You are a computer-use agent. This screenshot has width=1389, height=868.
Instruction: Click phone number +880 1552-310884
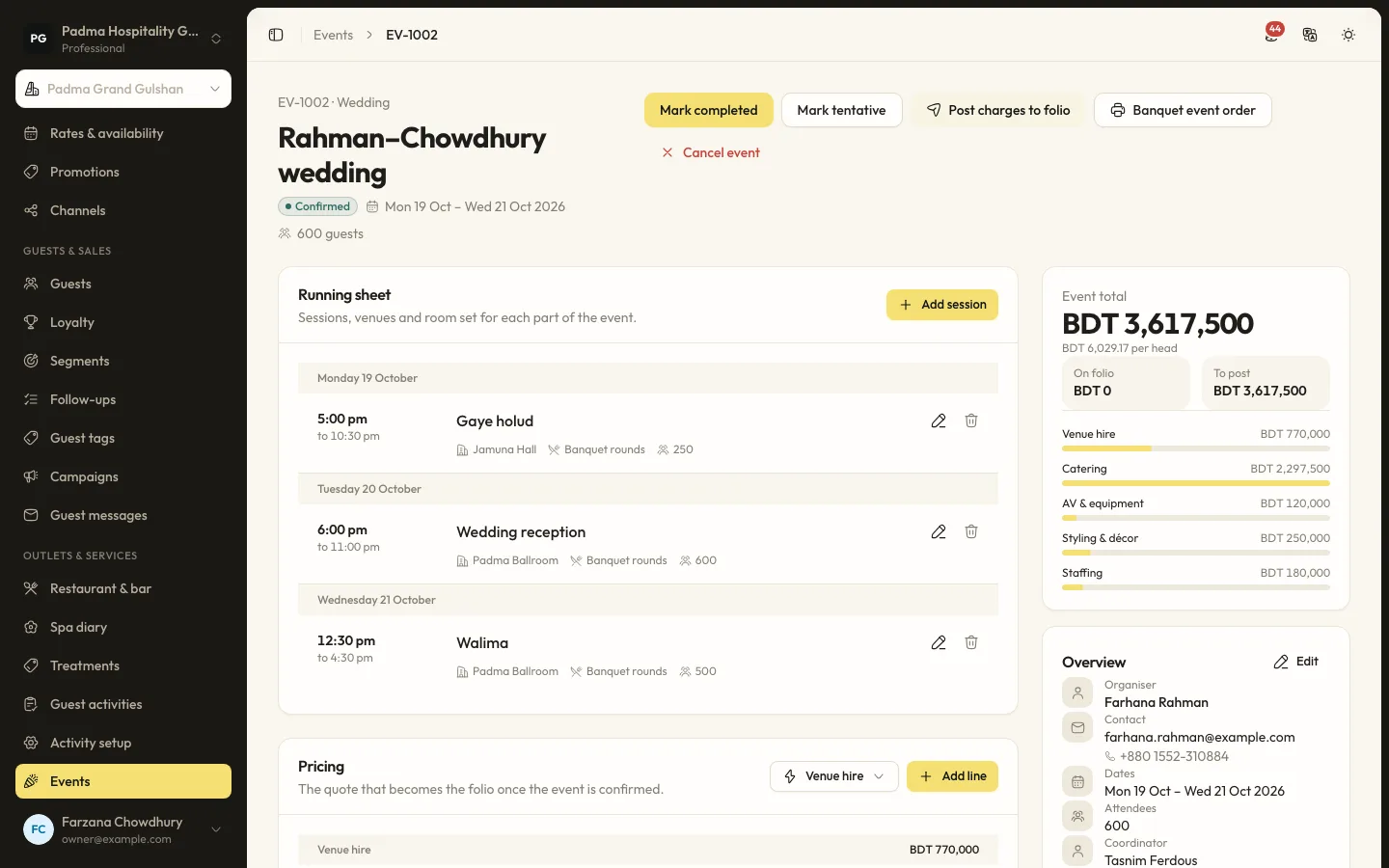click(x=1173, y=756)
